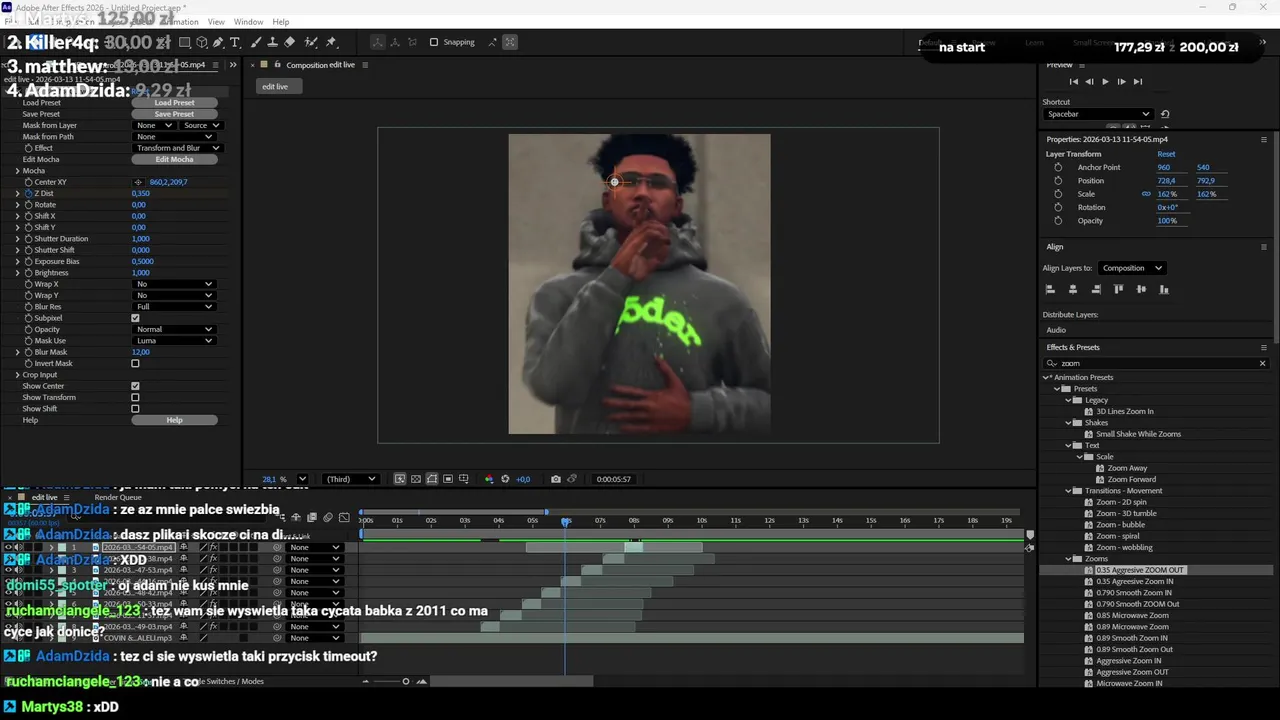This screenshot has height=720, width=1280.
Task: Toggle the Show Shift checkbox
Action: point(135,408)
